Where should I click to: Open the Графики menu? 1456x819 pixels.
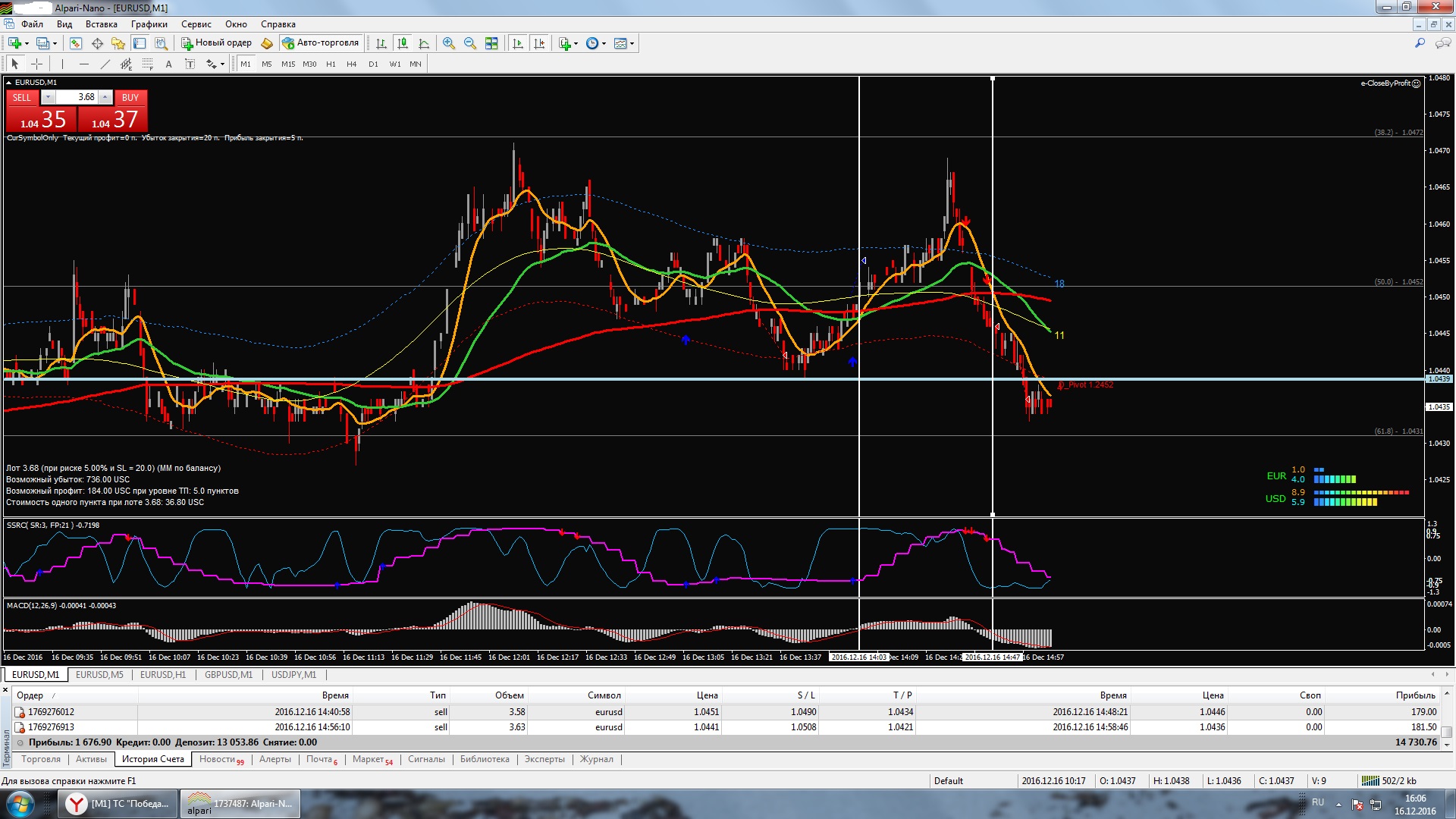(x=149, y=24)
